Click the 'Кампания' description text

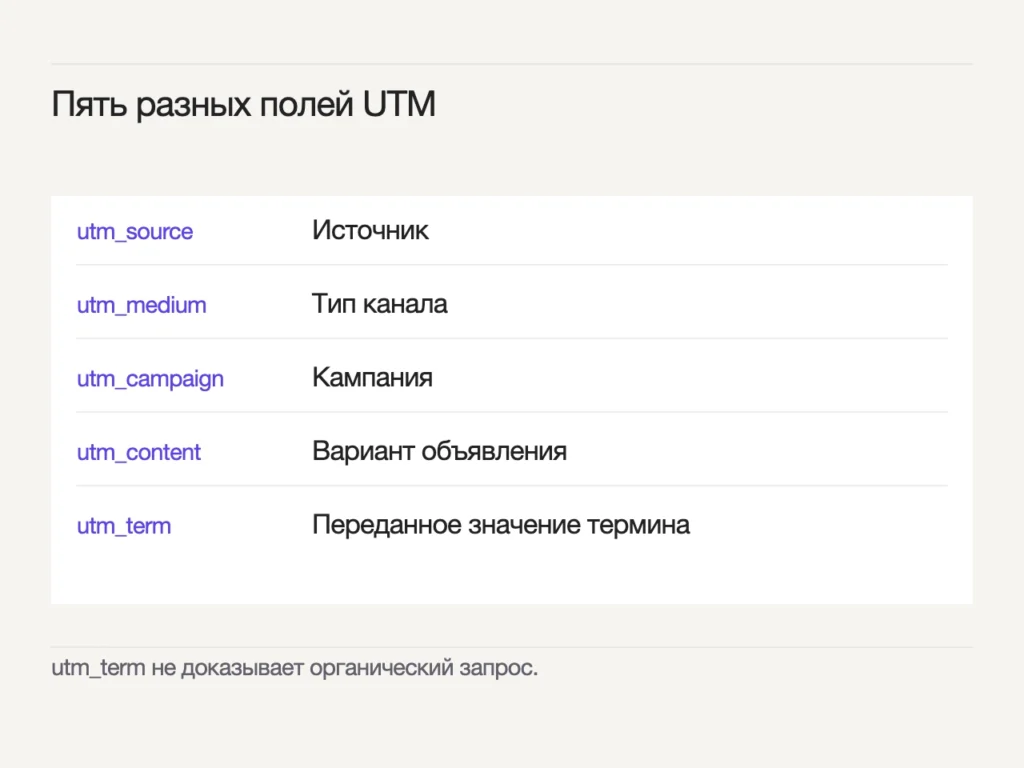[372, 377]
